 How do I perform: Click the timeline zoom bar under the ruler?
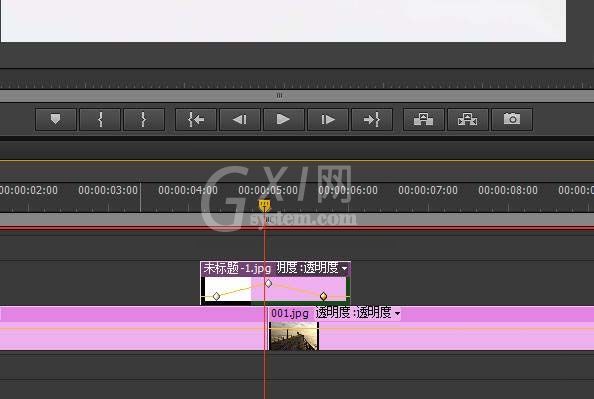pos(297,219)
